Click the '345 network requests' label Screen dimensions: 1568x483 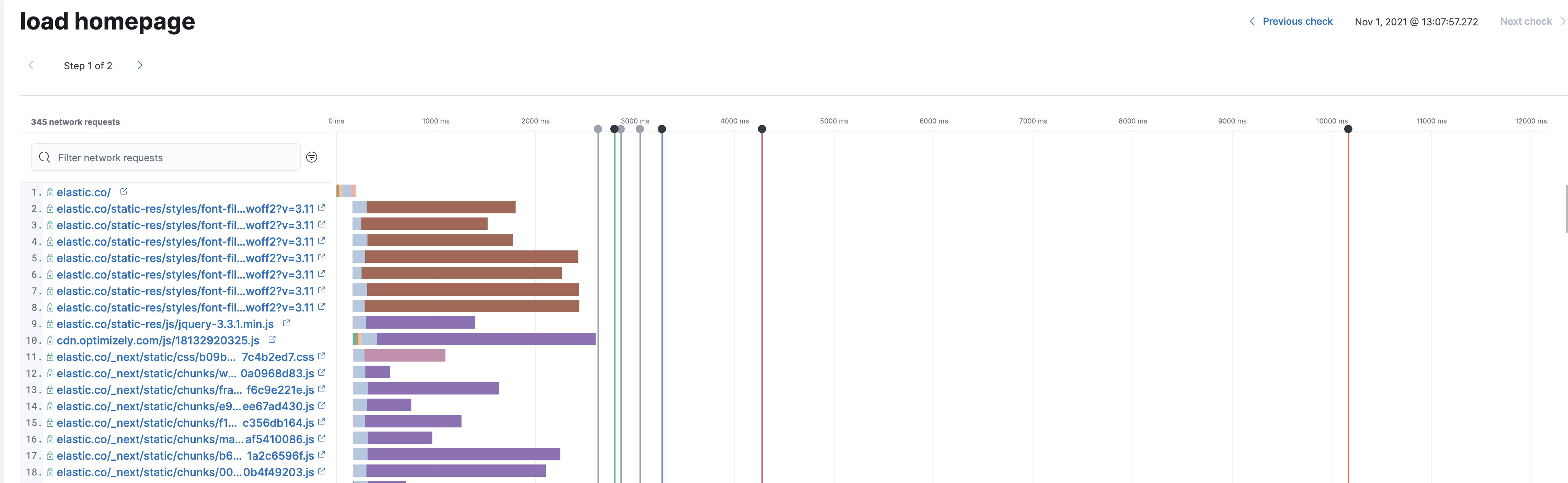76,122
